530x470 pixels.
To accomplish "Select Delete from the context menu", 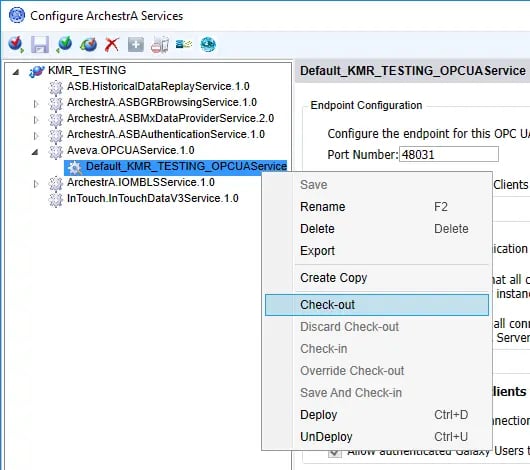I will pos(377,229).
